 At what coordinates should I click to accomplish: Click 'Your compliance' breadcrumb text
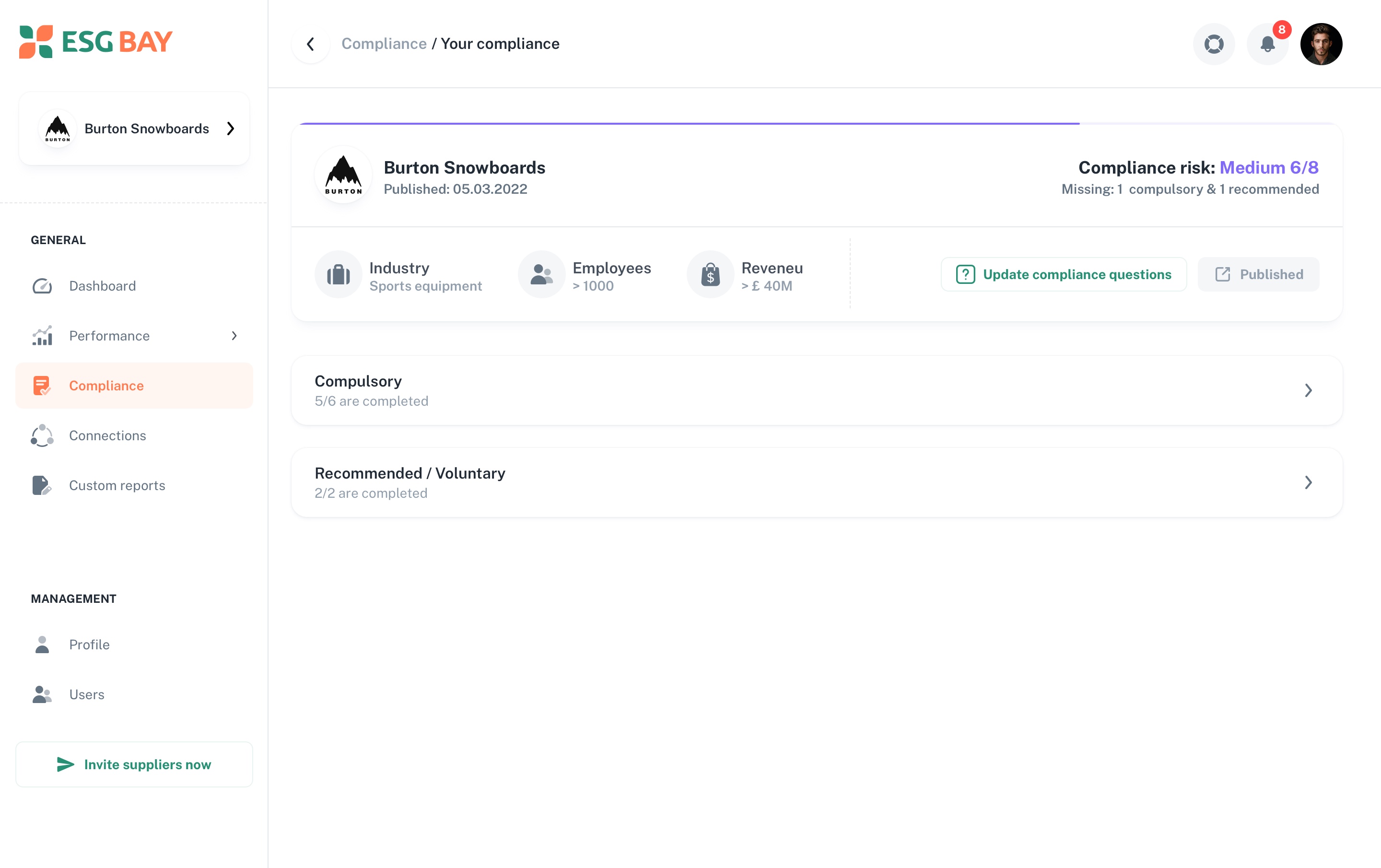click(x=500, y=44)
